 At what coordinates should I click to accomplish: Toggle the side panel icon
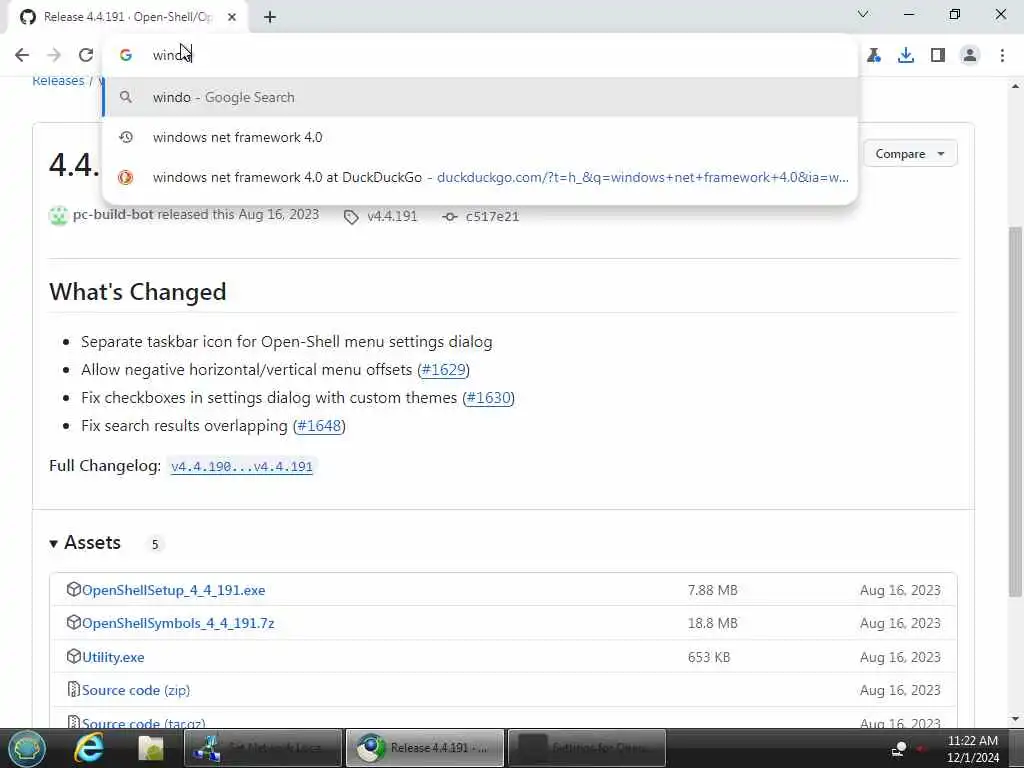click(938, 55)
